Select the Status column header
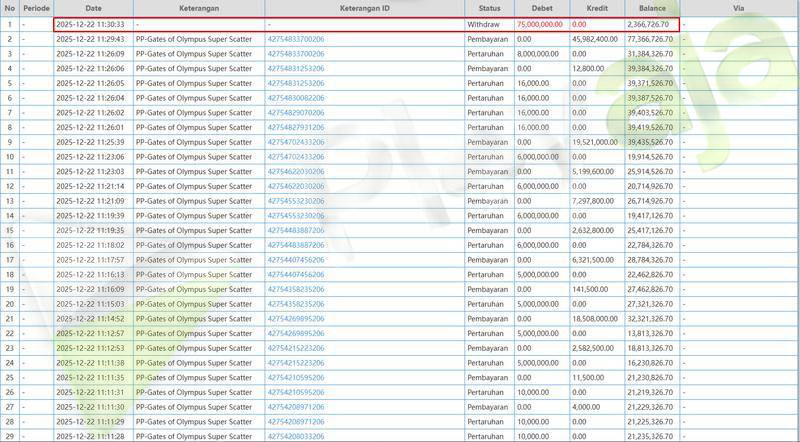This screenshot has width=800, height=442. pyautogui.click(x=489, y=8)
